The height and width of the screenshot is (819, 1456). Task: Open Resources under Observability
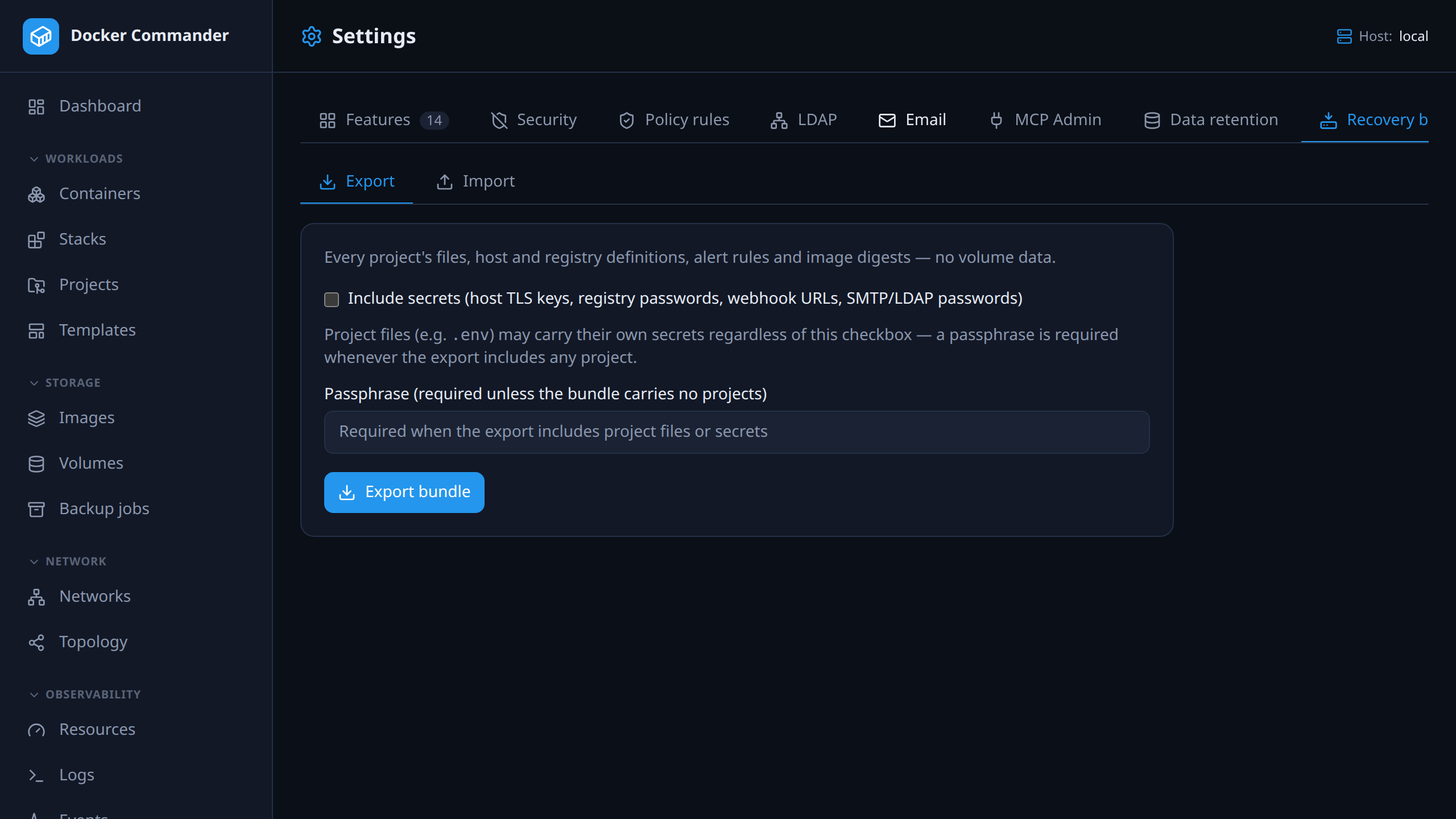point(136,730)
